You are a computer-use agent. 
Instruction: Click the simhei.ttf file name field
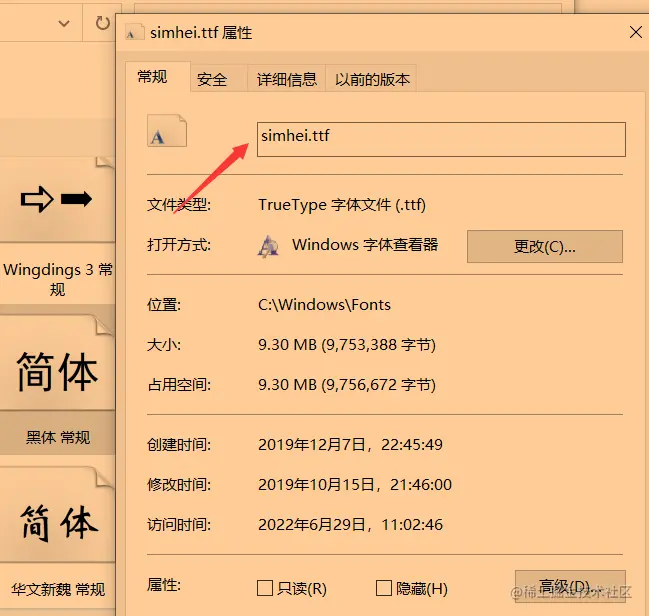point(441,139)
